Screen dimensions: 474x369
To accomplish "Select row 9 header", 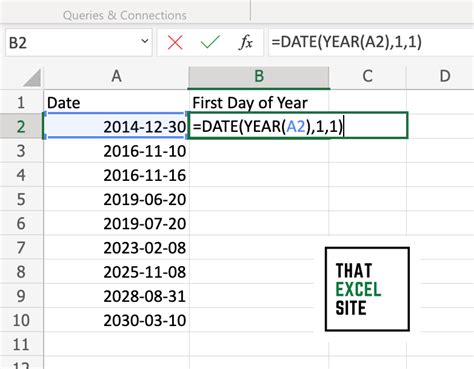I will (x=21, y=296).
